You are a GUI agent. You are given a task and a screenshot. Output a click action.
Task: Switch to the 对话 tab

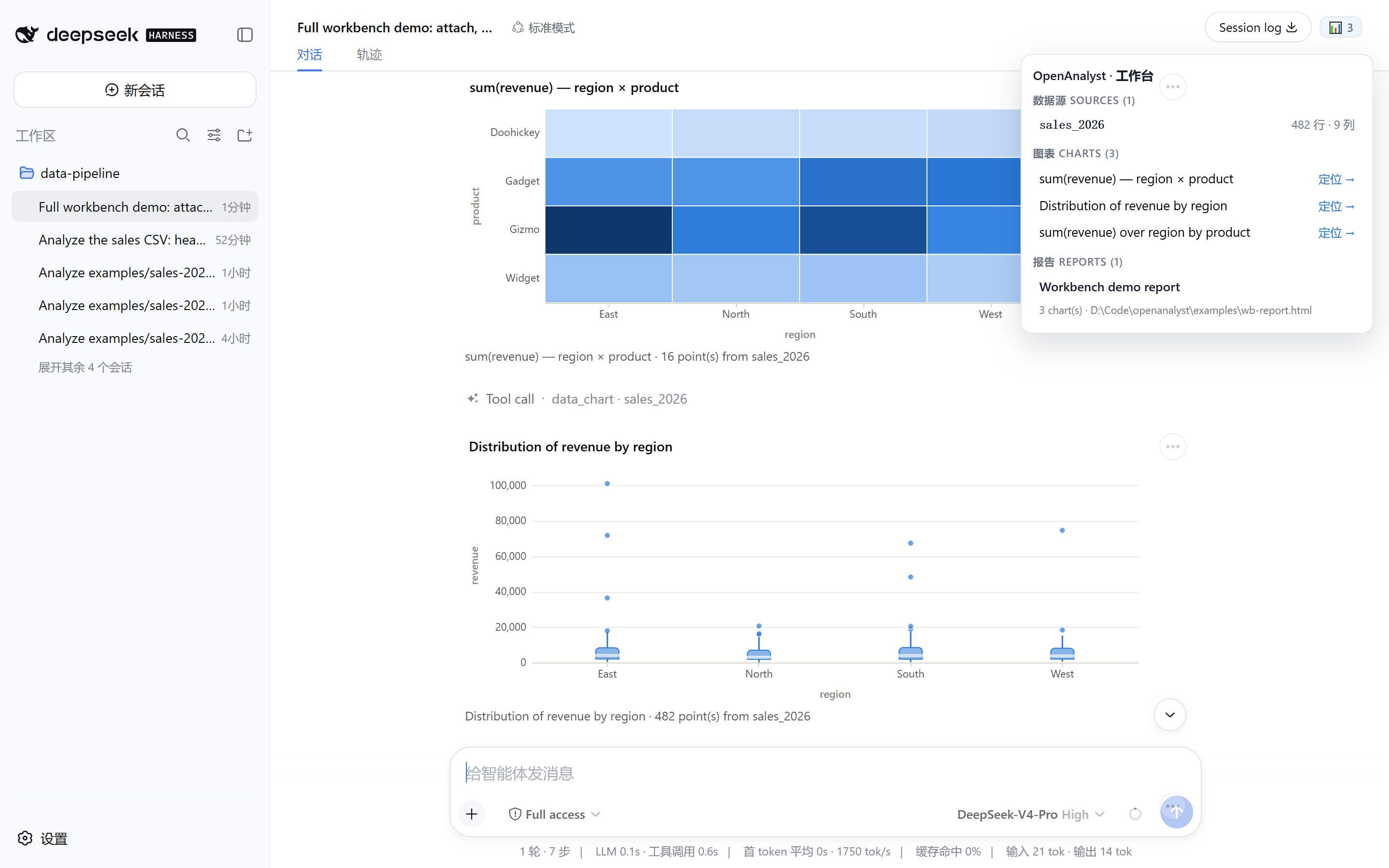pos(309,54)
